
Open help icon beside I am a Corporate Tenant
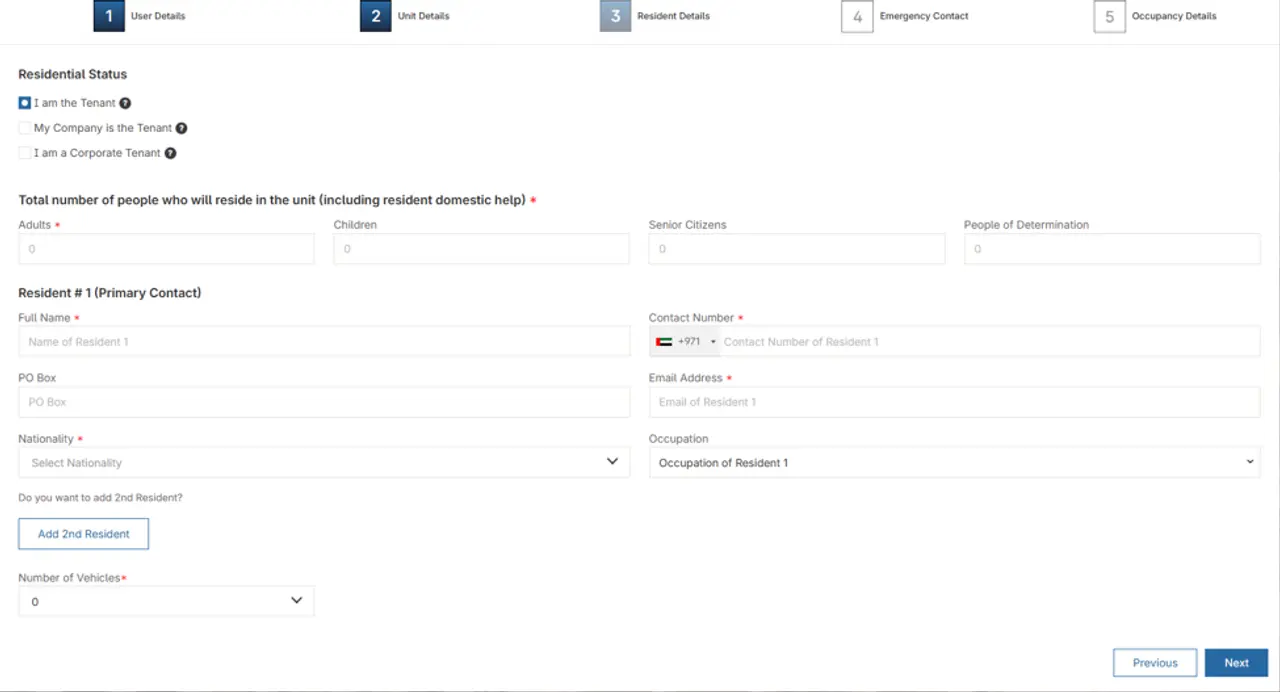pos(170,153)
